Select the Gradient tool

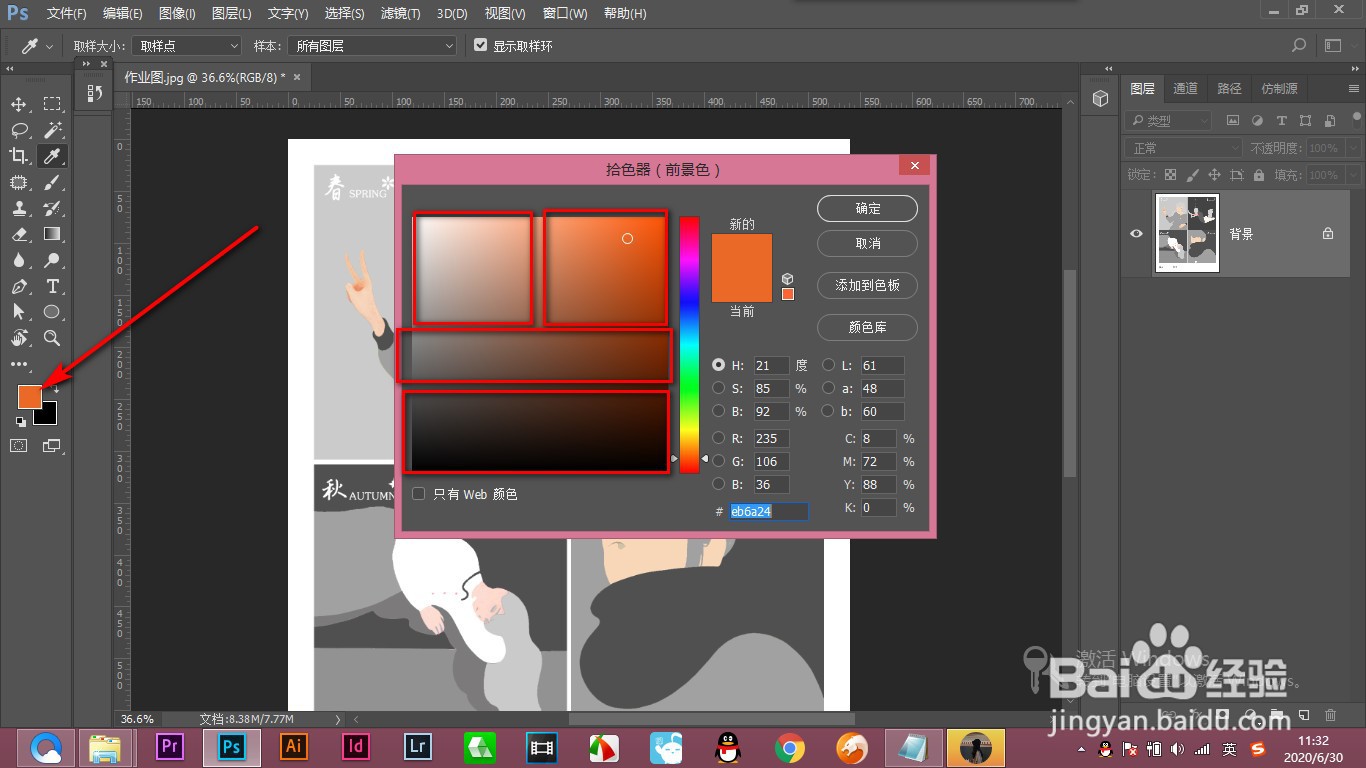pos(52,234)
